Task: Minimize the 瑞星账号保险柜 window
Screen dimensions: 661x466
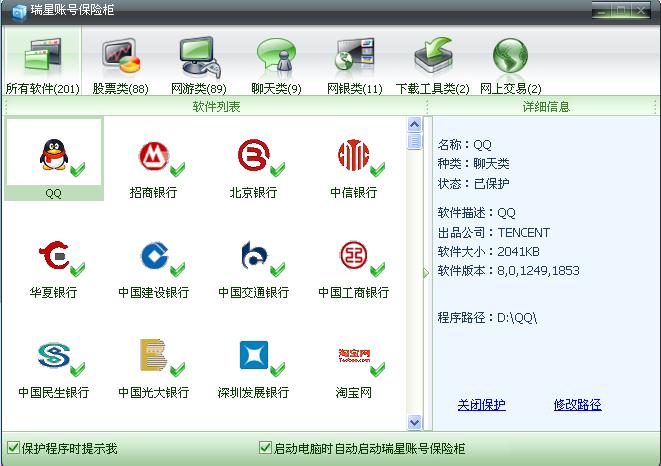Action: pyautogui.click(x=602, y=10)
